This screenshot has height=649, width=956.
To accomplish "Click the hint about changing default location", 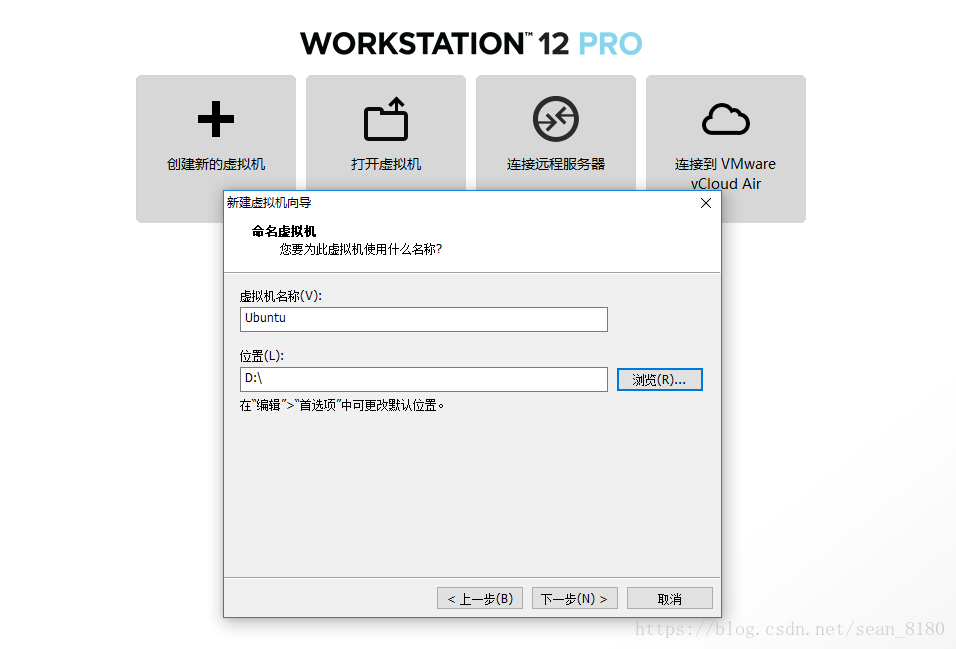I will point(342,406).
